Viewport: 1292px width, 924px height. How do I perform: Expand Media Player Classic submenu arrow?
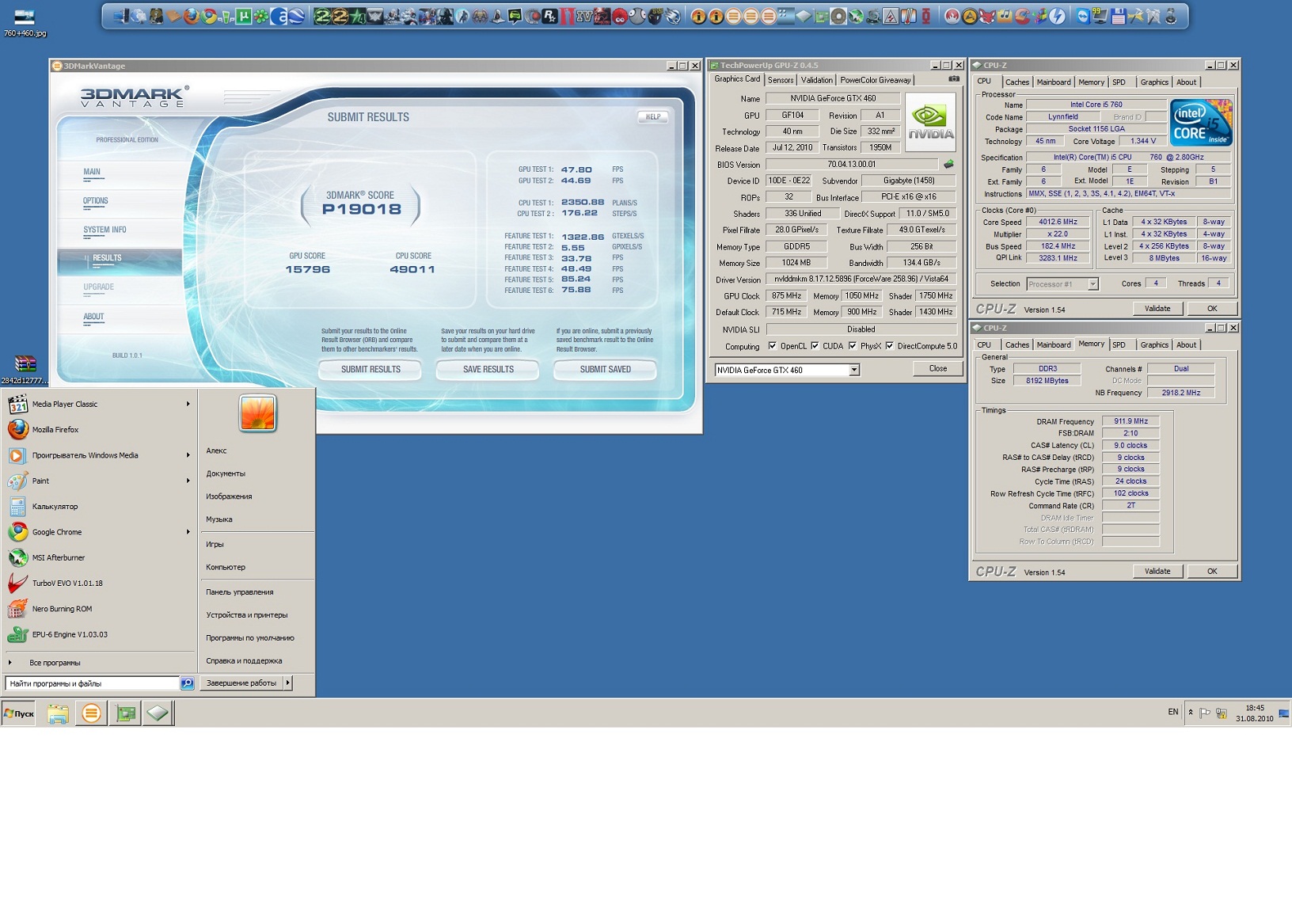click(x=188, y=404)
